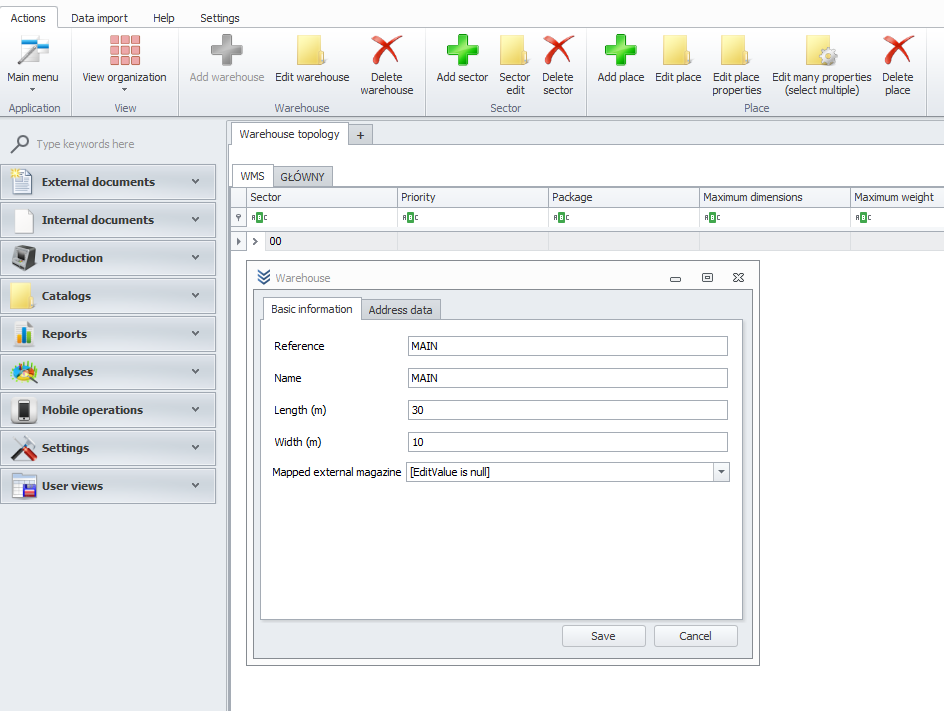The width and height of the screenshot is (944, 711).
Task: Add a new tab with the plus button
Action: click(x=361, y=135)
